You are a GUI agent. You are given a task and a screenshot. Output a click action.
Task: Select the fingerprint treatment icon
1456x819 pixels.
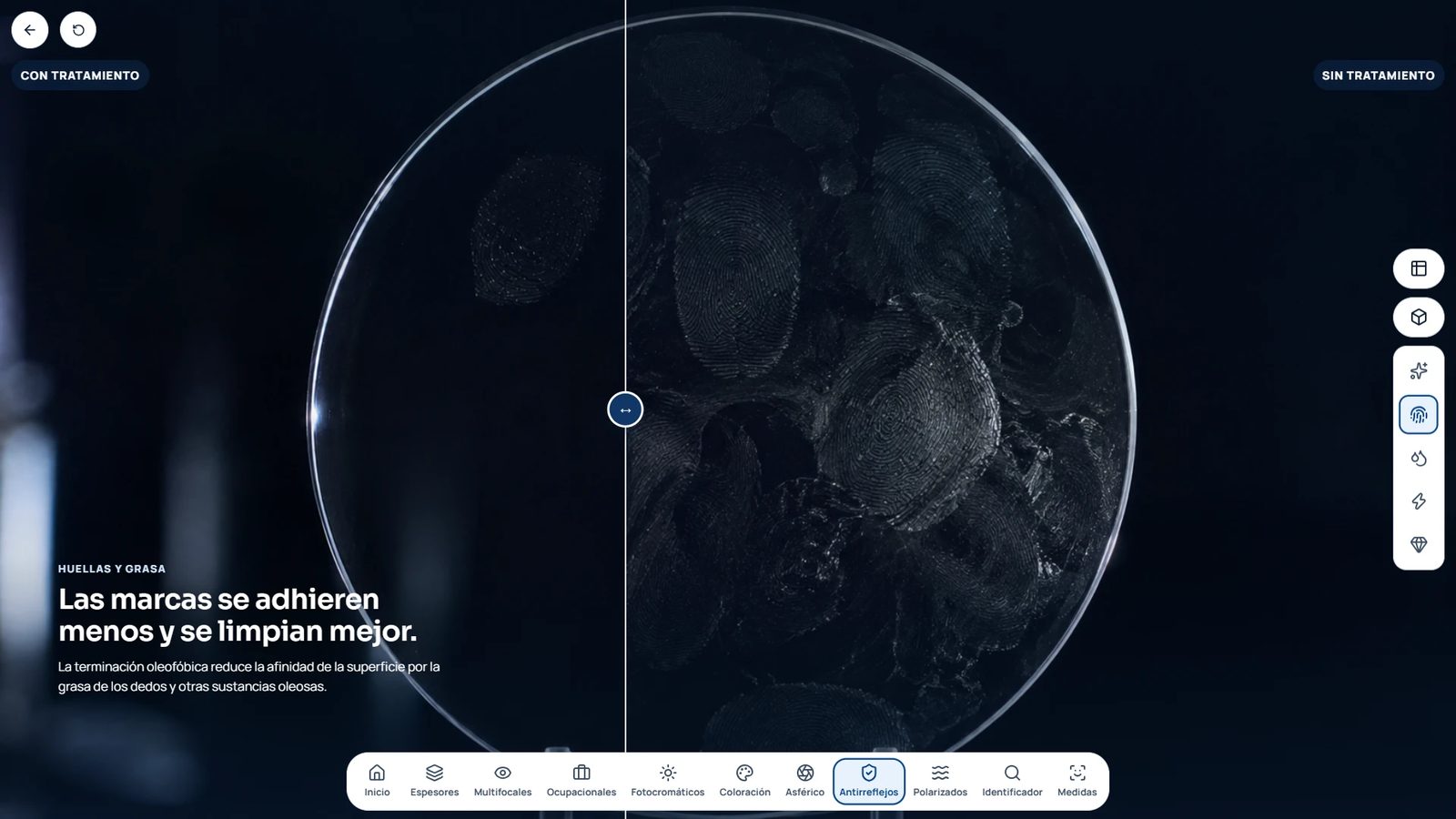(x=1419, y=415)
